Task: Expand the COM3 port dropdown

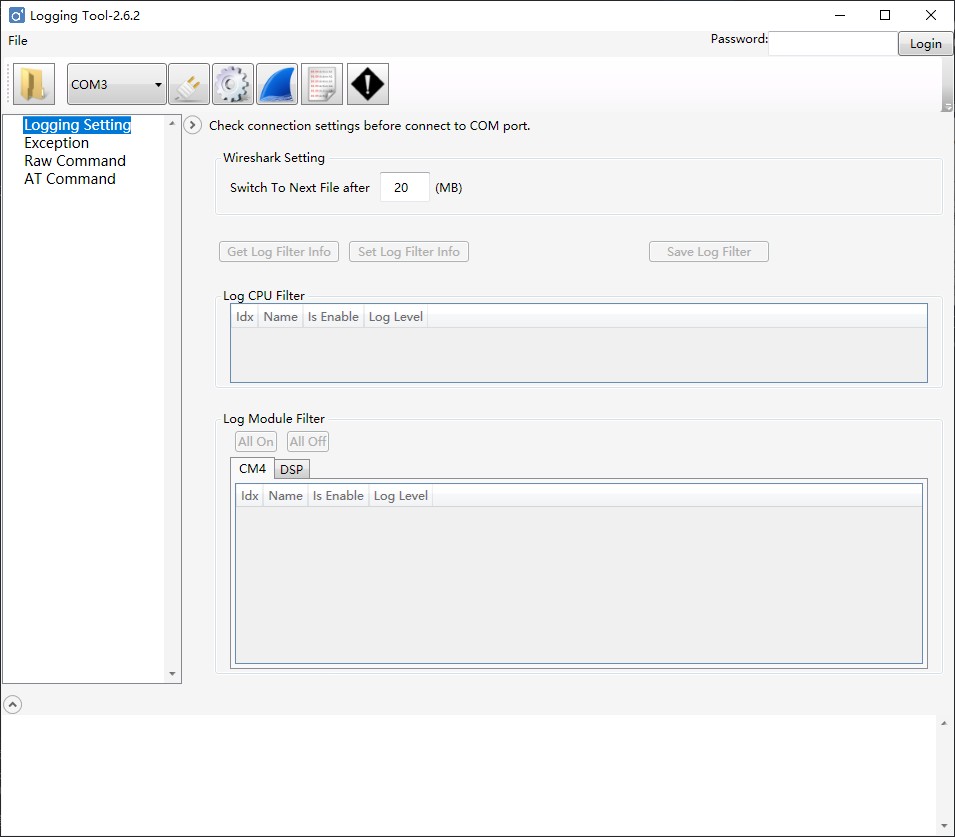Action: click(116, 85)
